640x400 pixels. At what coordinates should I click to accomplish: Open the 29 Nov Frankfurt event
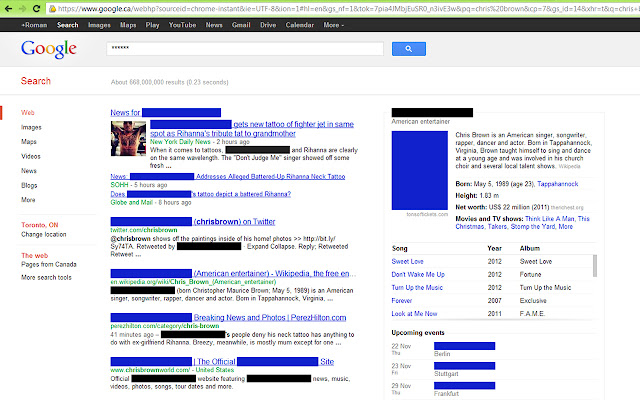click(464, 386)
